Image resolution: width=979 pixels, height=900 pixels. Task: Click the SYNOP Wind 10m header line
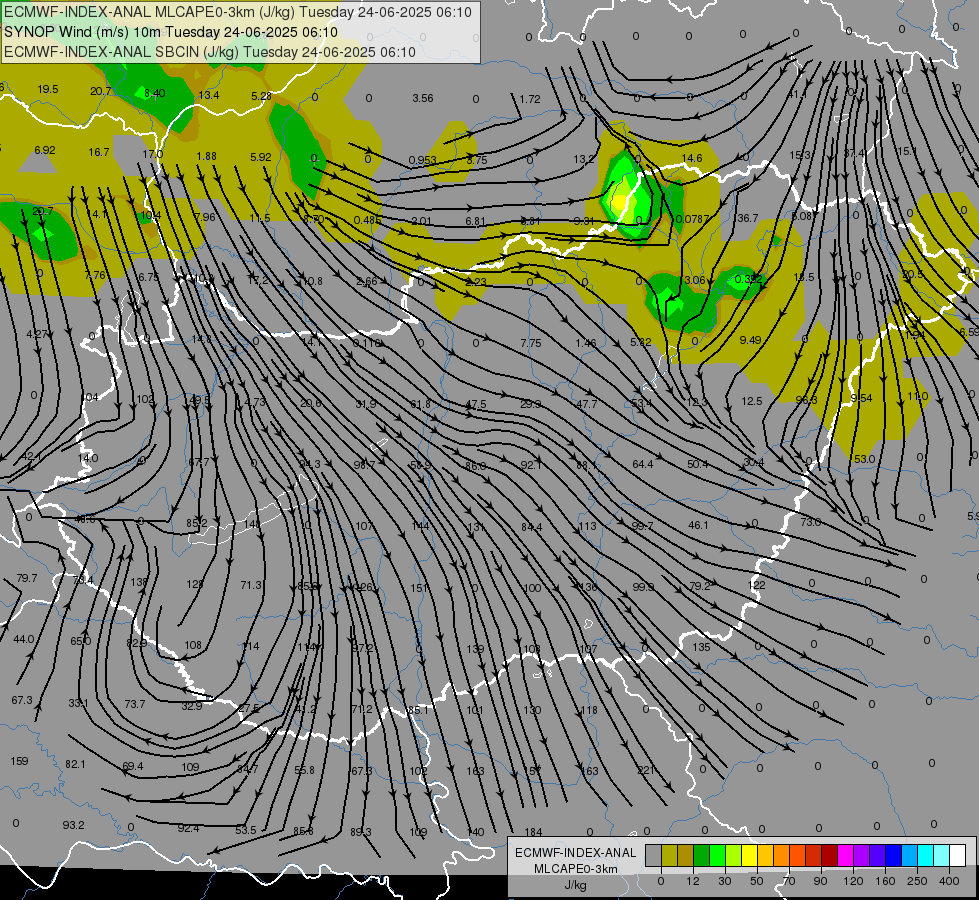coord(170,32)
